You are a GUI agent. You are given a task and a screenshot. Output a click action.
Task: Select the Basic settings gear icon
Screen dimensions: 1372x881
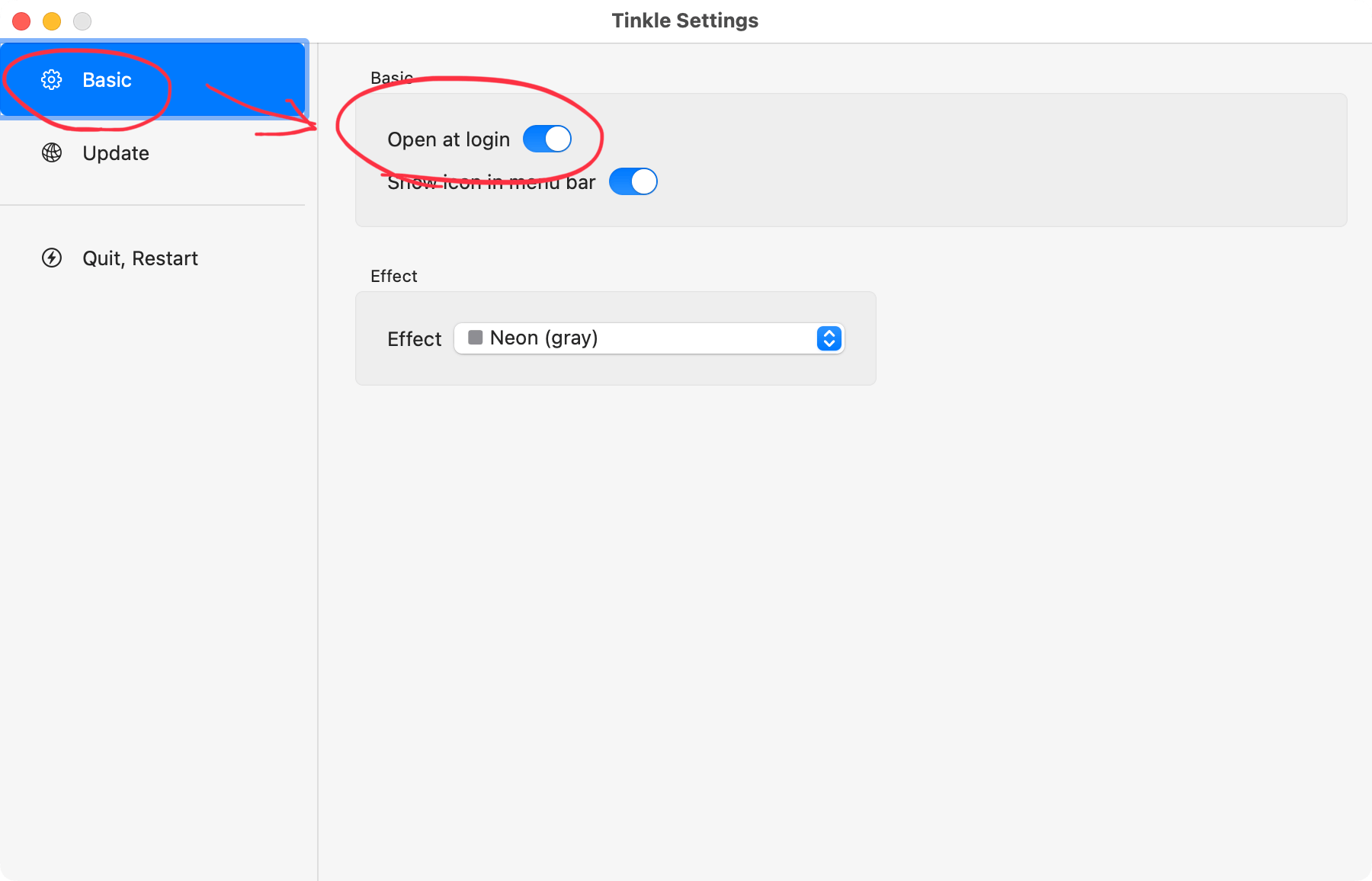click(51, 80)
